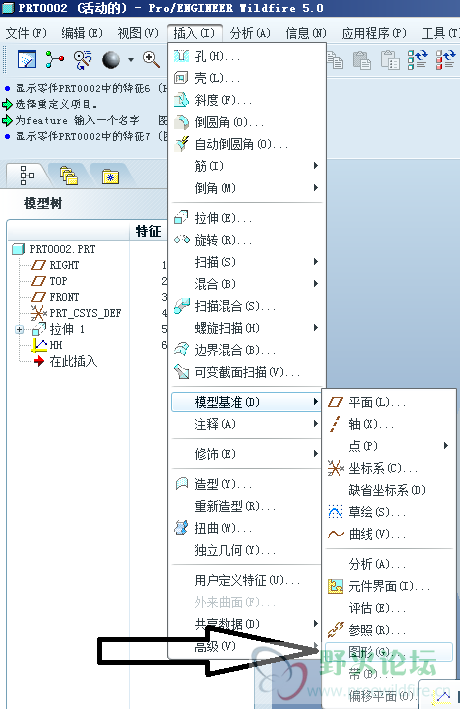Click the shaded sphere display style icon
460x709 pixels.
(111, 59)
